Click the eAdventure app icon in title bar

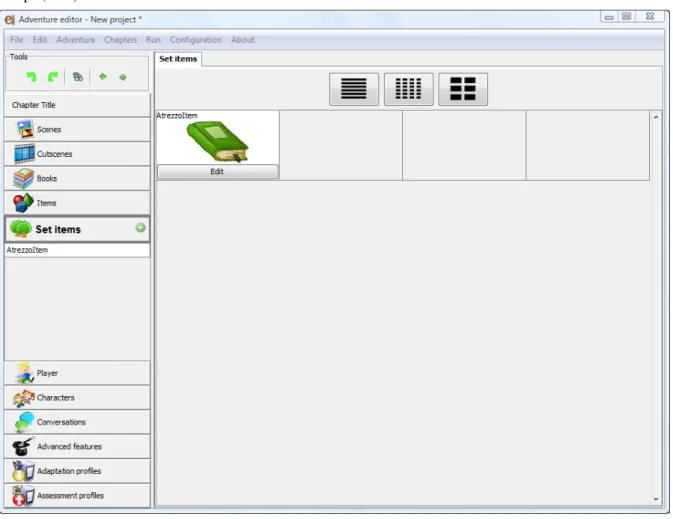9,20
